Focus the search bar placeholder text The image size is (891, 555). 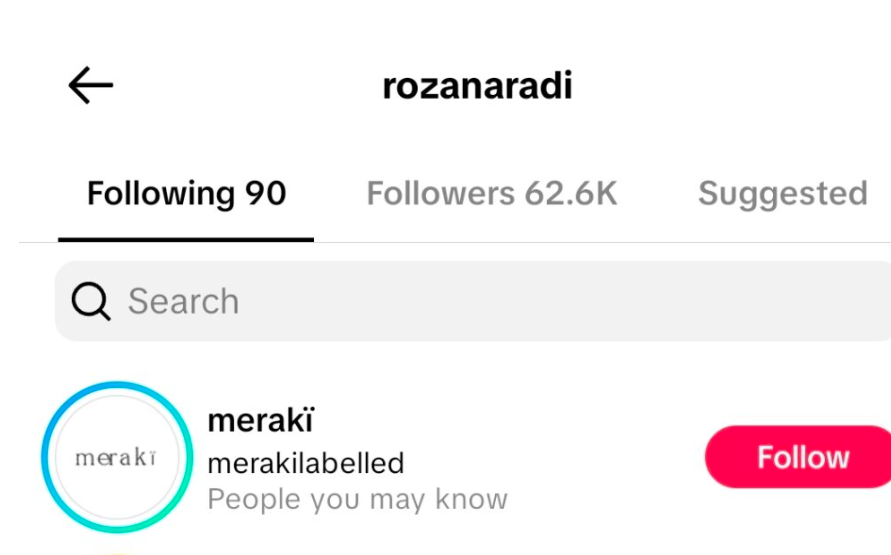tap(183, 301)
